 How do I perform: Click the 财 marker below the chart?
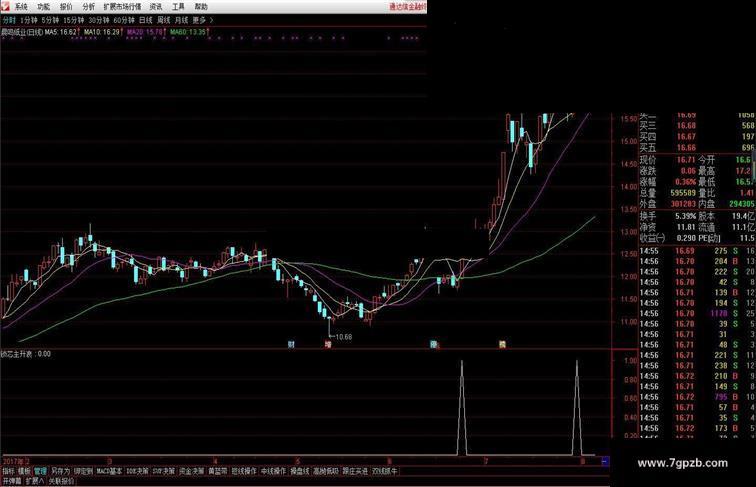click(291, 344)
